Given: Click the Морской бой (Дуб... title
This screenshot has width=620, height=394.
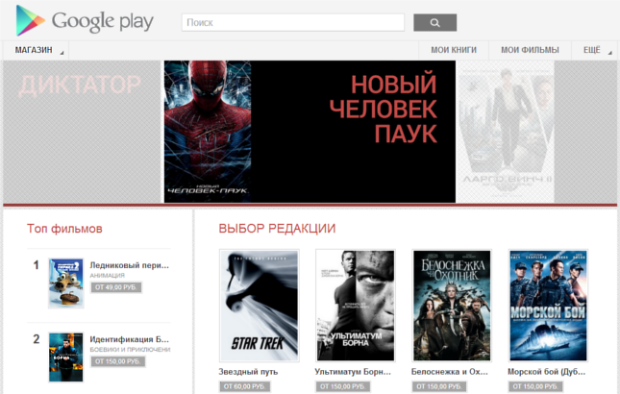Looking at the screenshot, I should click(x=546, y=372).
